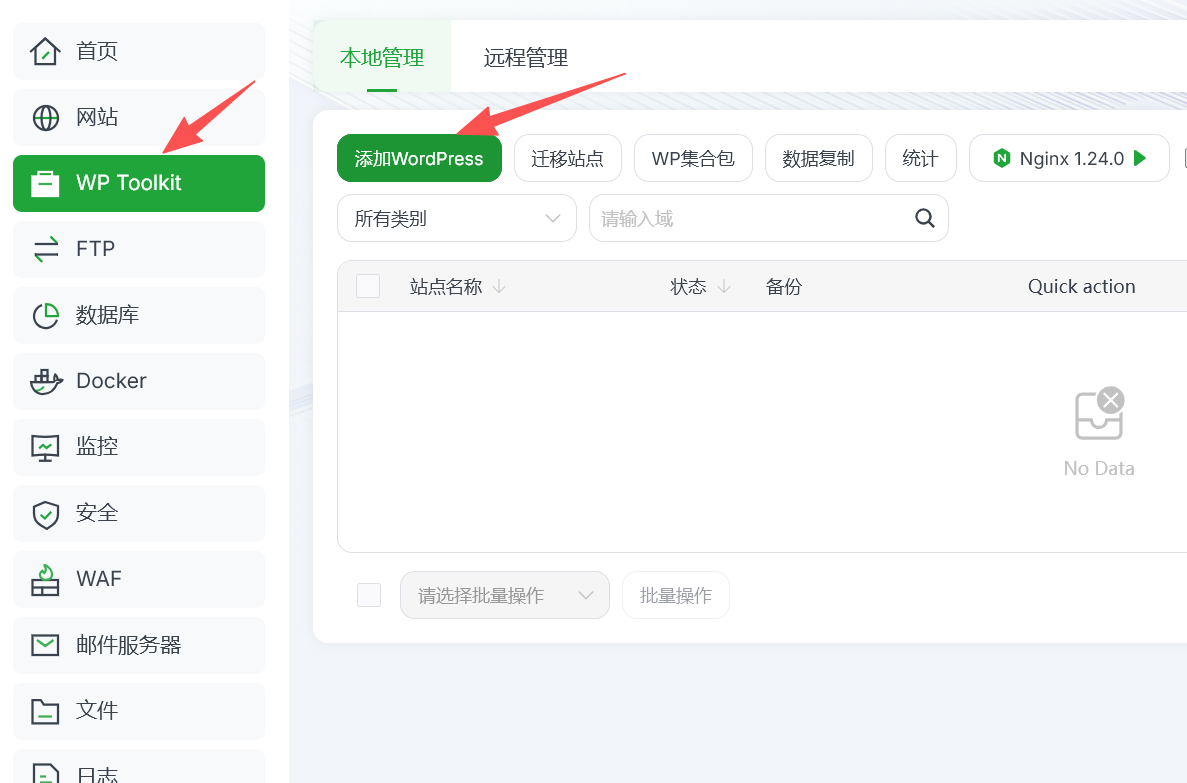Expand the 所有类别 category dropdown
This screenshot has height=783, width=1187.
point(456,218)
